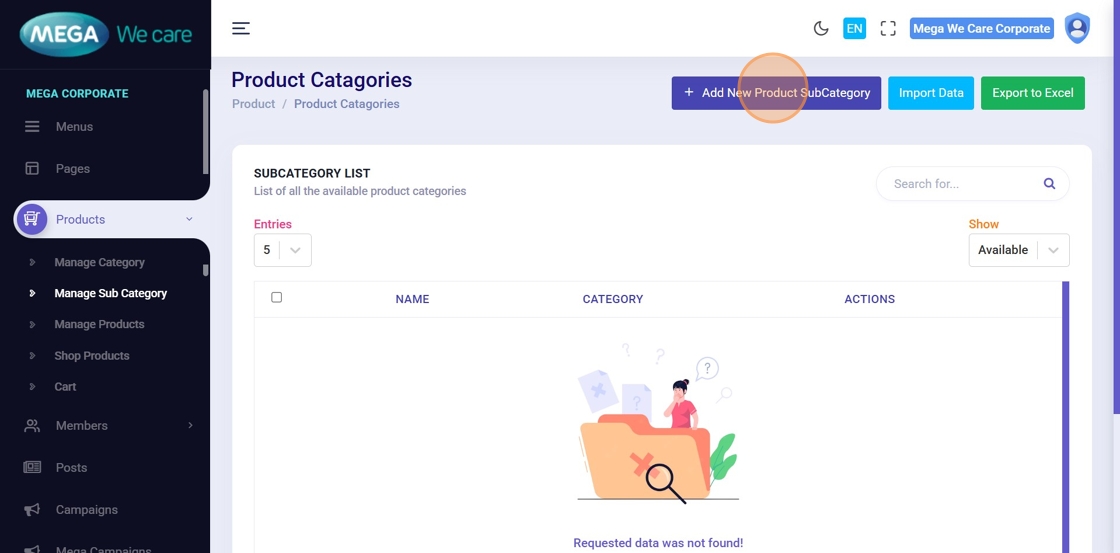Click the hamburger menu toggle icon
Image resolution: width=1120 pixels, height=553 pixels.
click(x=241, y=28)
